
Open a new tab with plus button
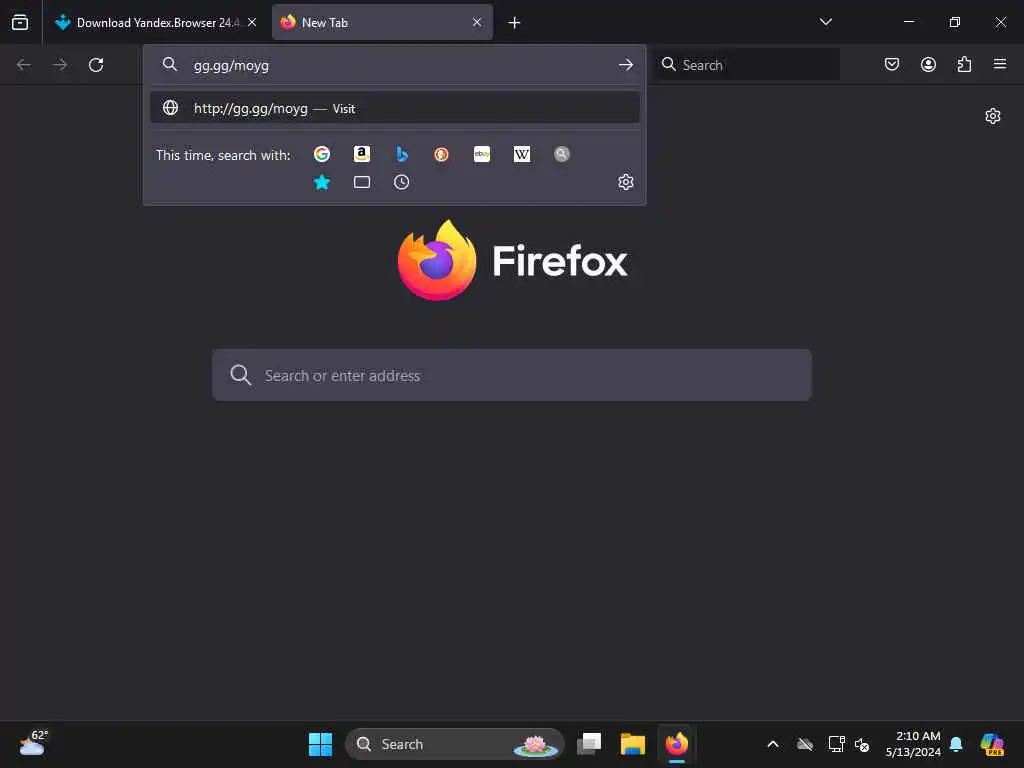515,23
